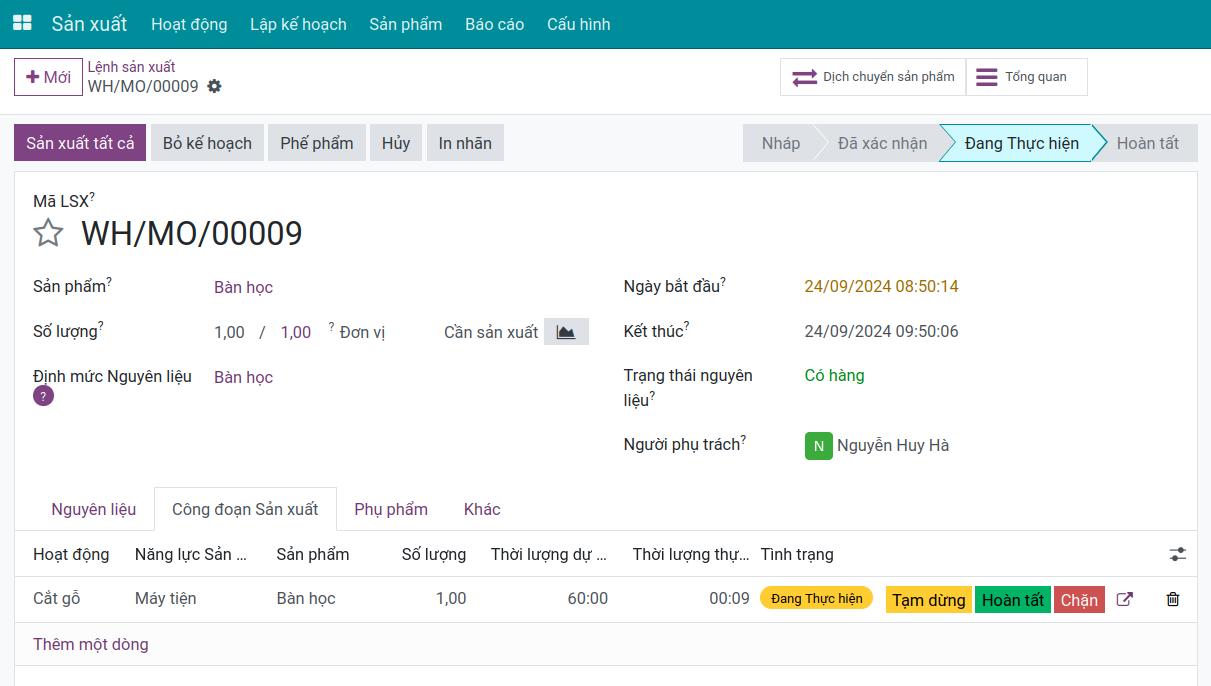
Task: Click the yellow Đang Thực hiện status badge
Action: click(816, 598)
